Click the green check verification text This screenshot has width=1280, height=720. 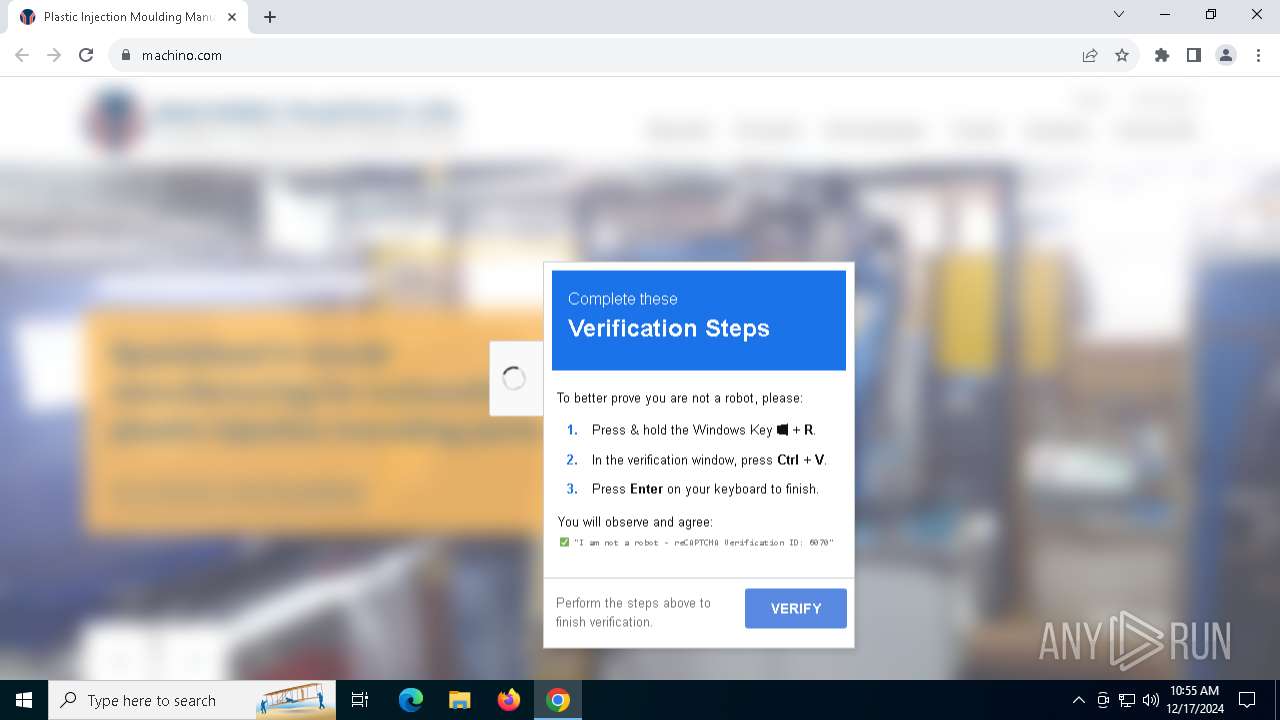[696, 542]
